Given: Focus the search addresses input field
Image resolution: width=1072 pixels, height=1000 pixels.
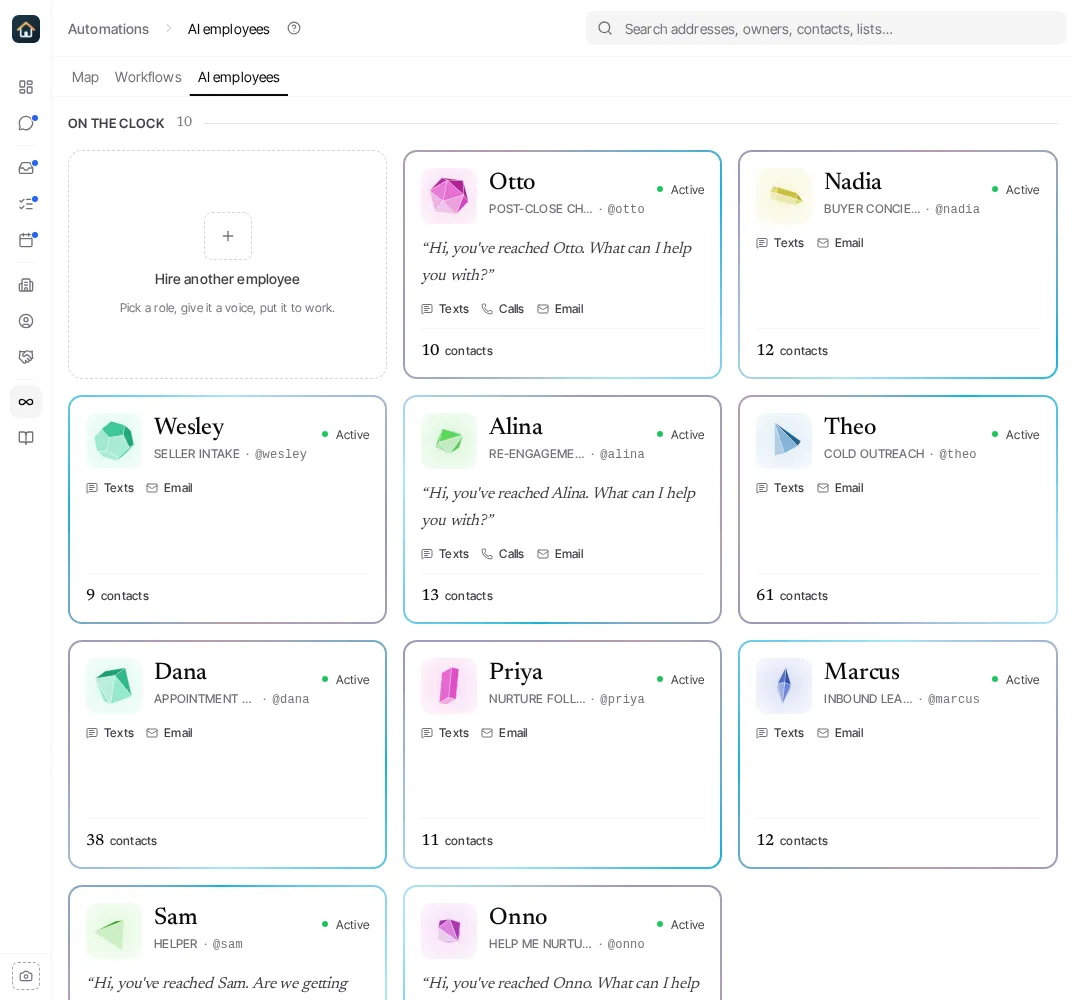Looking at the screenshot, I should click(x=825, y=29).
